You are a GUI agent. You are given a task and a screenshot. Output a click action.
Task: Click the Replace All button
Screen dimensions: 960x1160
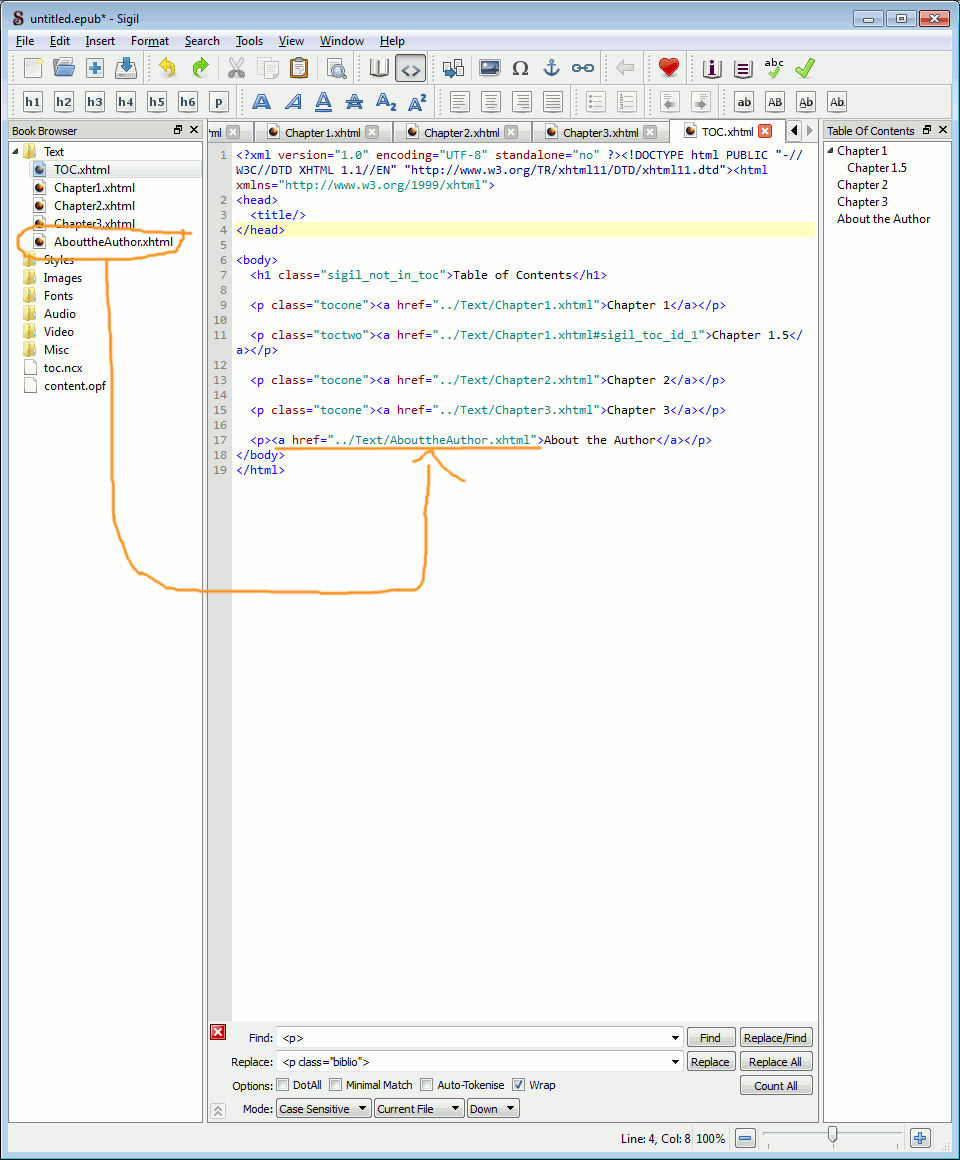click(x=775, y=1062)
